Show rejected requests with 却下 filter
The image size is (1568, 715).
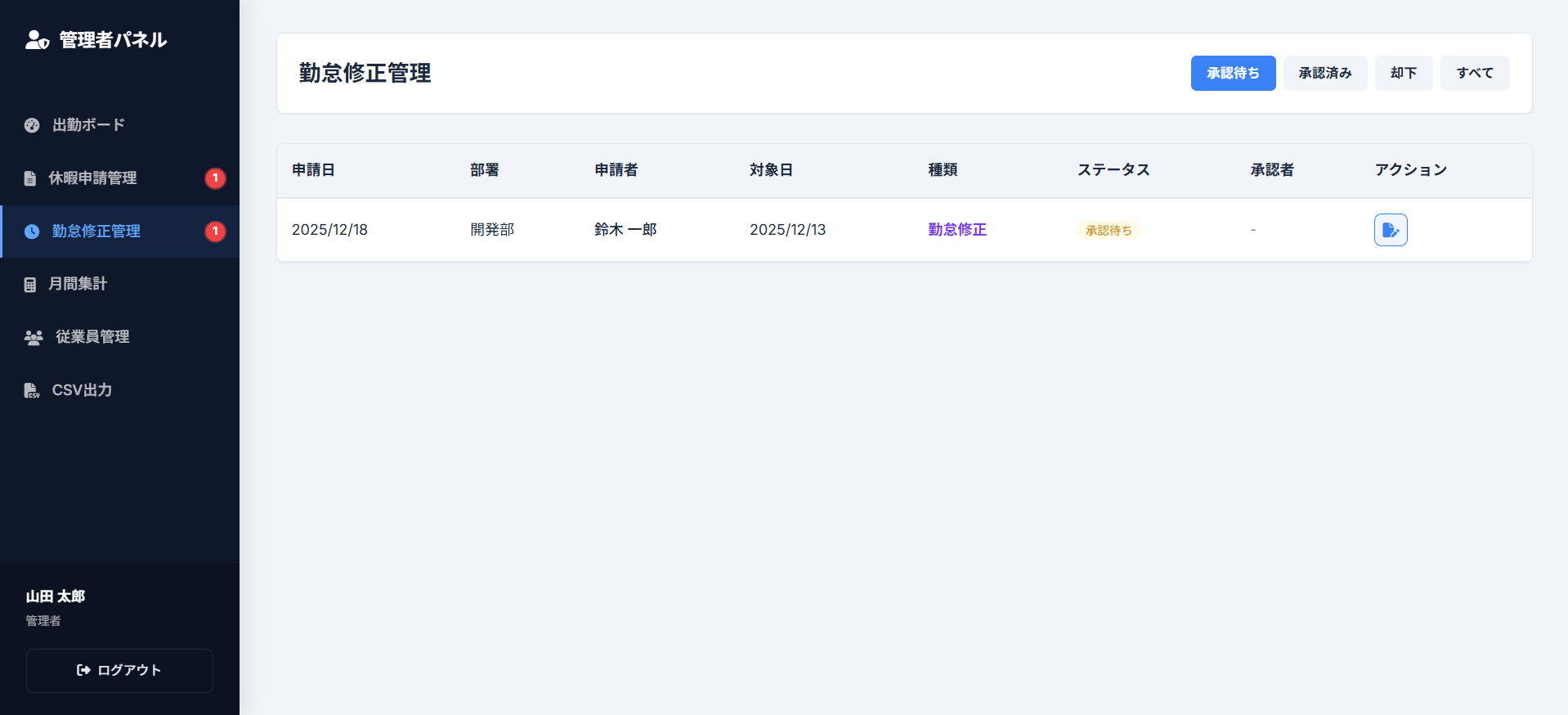coord(1403,73)
